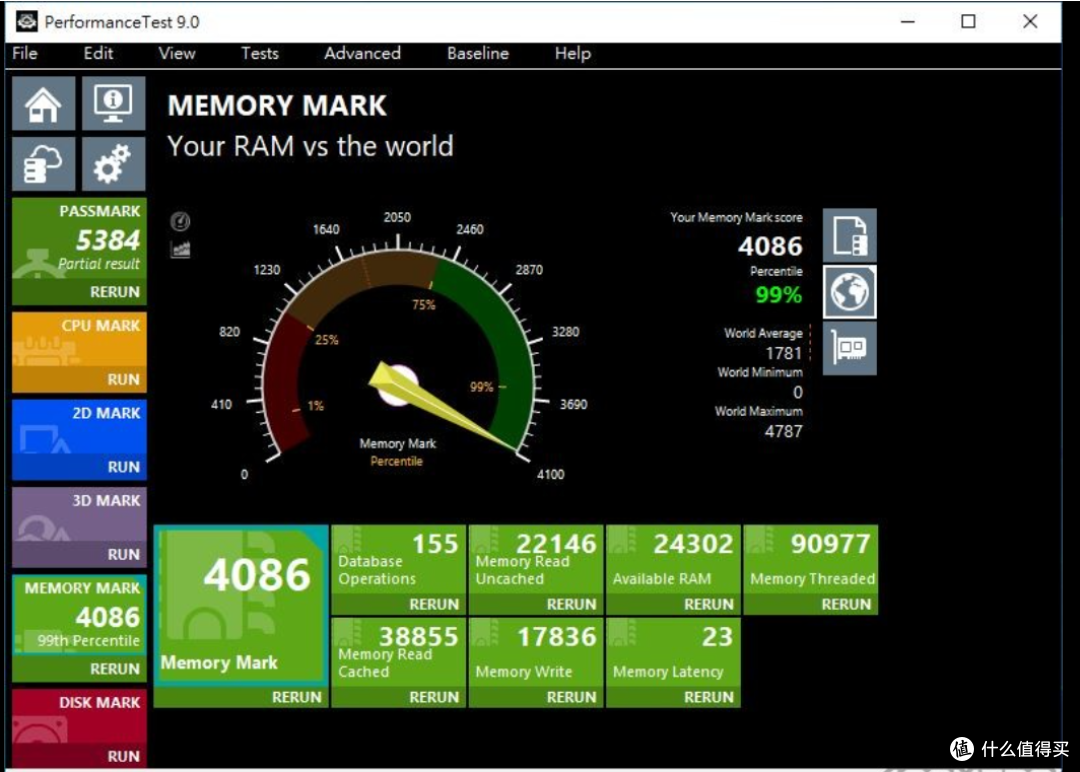Open the Tests menu

(260, 53)
